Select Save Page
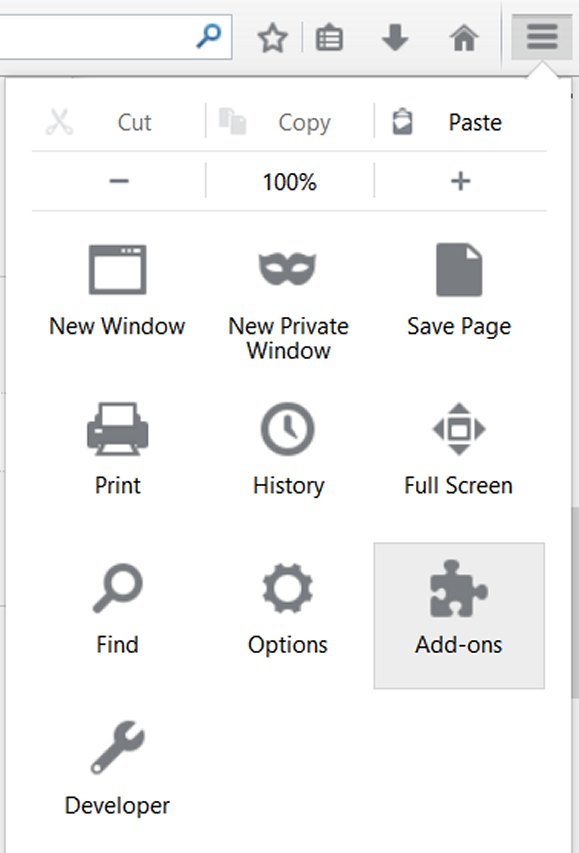 pos(459,291)
